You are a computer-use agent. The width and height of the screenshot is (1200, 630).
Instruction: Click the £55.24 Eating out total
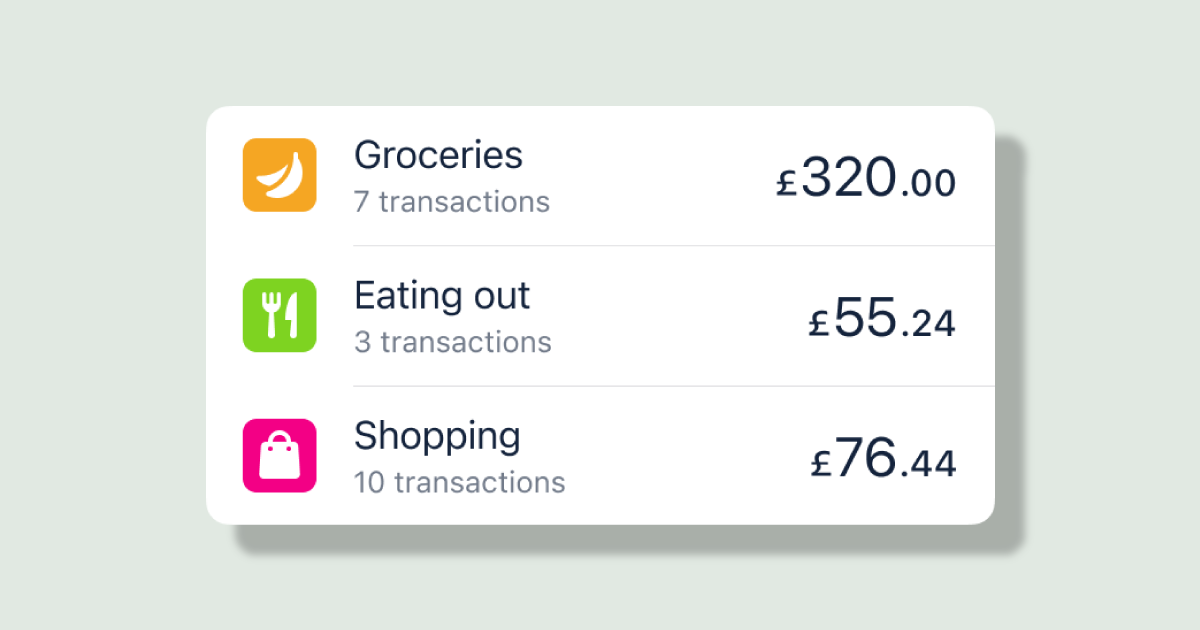pyautogui.click(x=882, y=320)
